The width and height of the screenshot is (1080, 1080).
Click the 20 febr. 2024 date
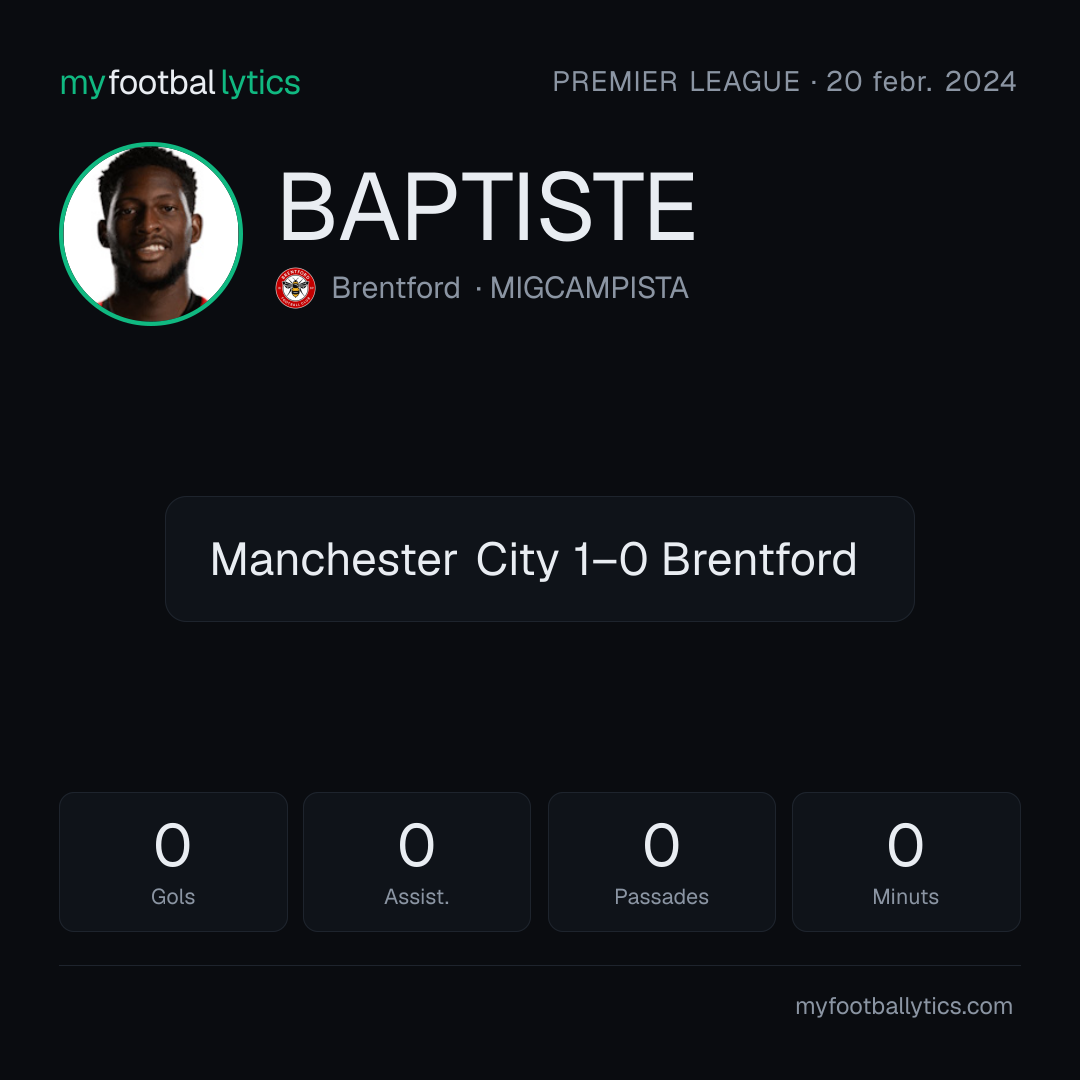(x=921, y=82)
